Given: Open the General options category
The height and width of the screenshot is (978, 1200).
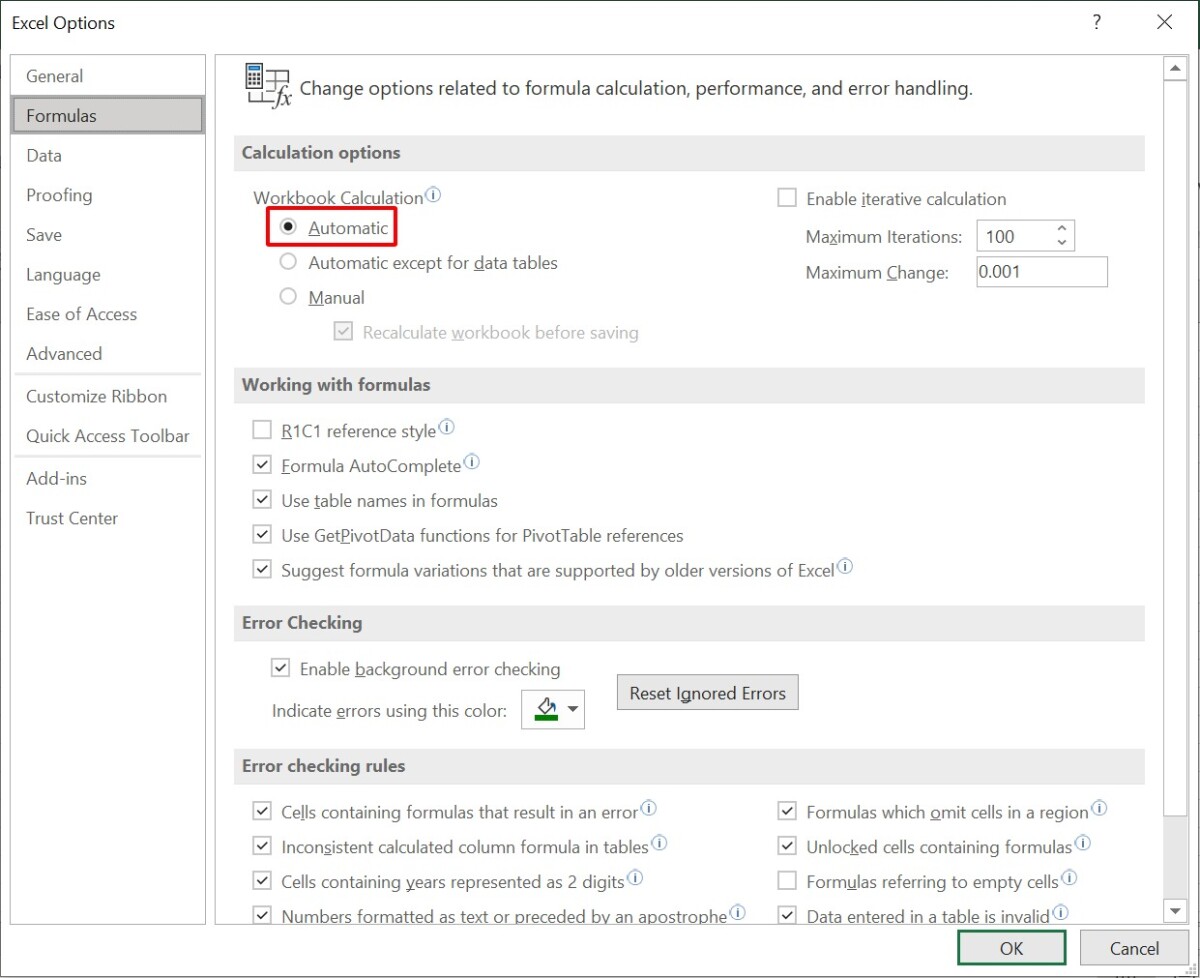Looking at the screenshot, I should point(107,76).
